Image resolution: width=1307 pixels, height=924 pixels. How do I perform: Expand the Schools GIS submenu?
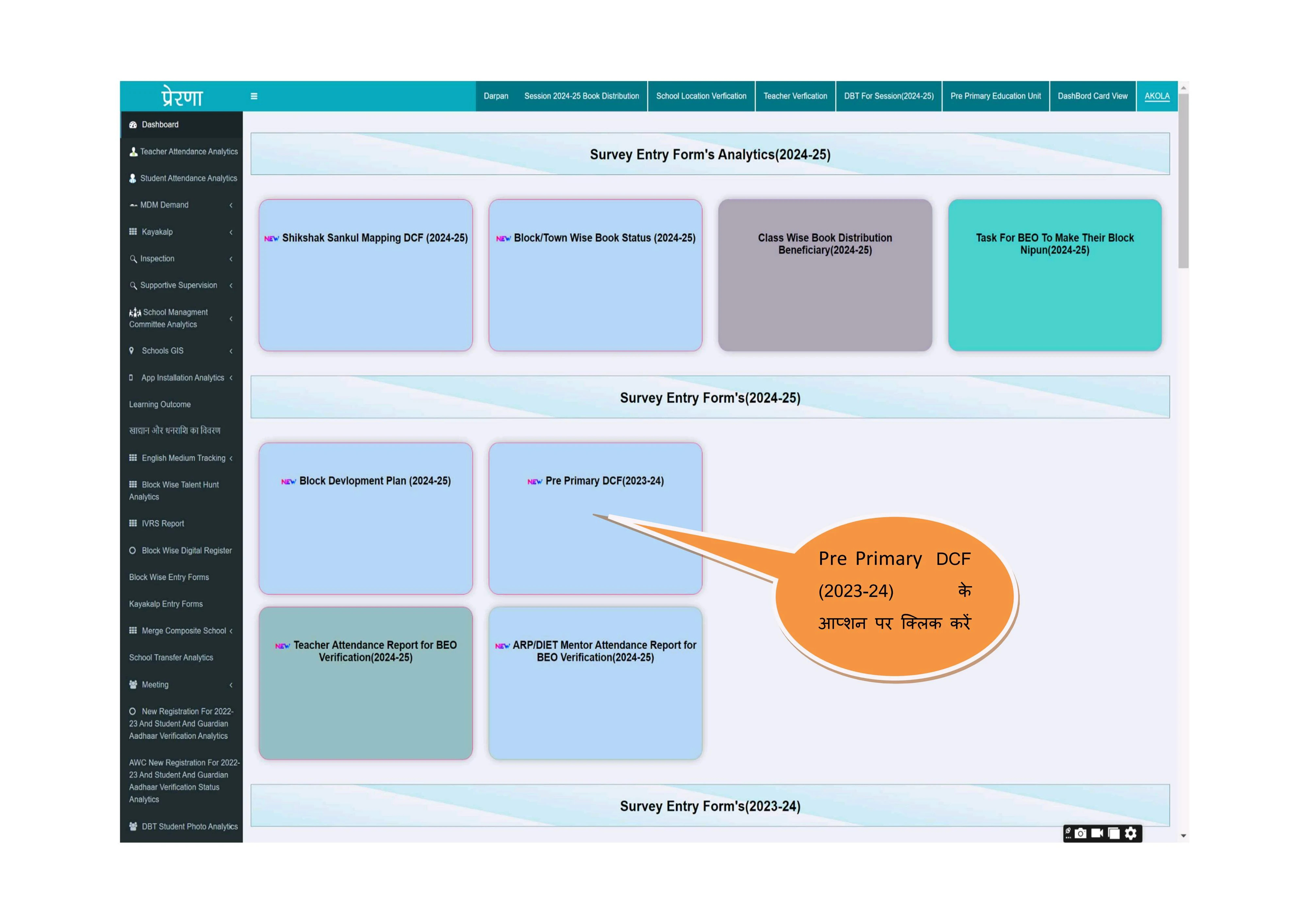point(231,351)
